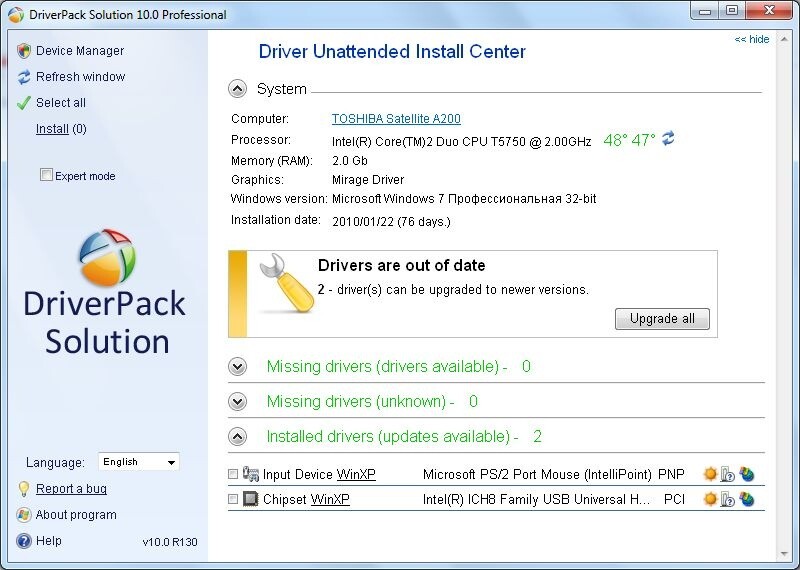Expand Missing drivers (unknown) section
This screenshot has width=800, height=570.
[x=237, y=402]
